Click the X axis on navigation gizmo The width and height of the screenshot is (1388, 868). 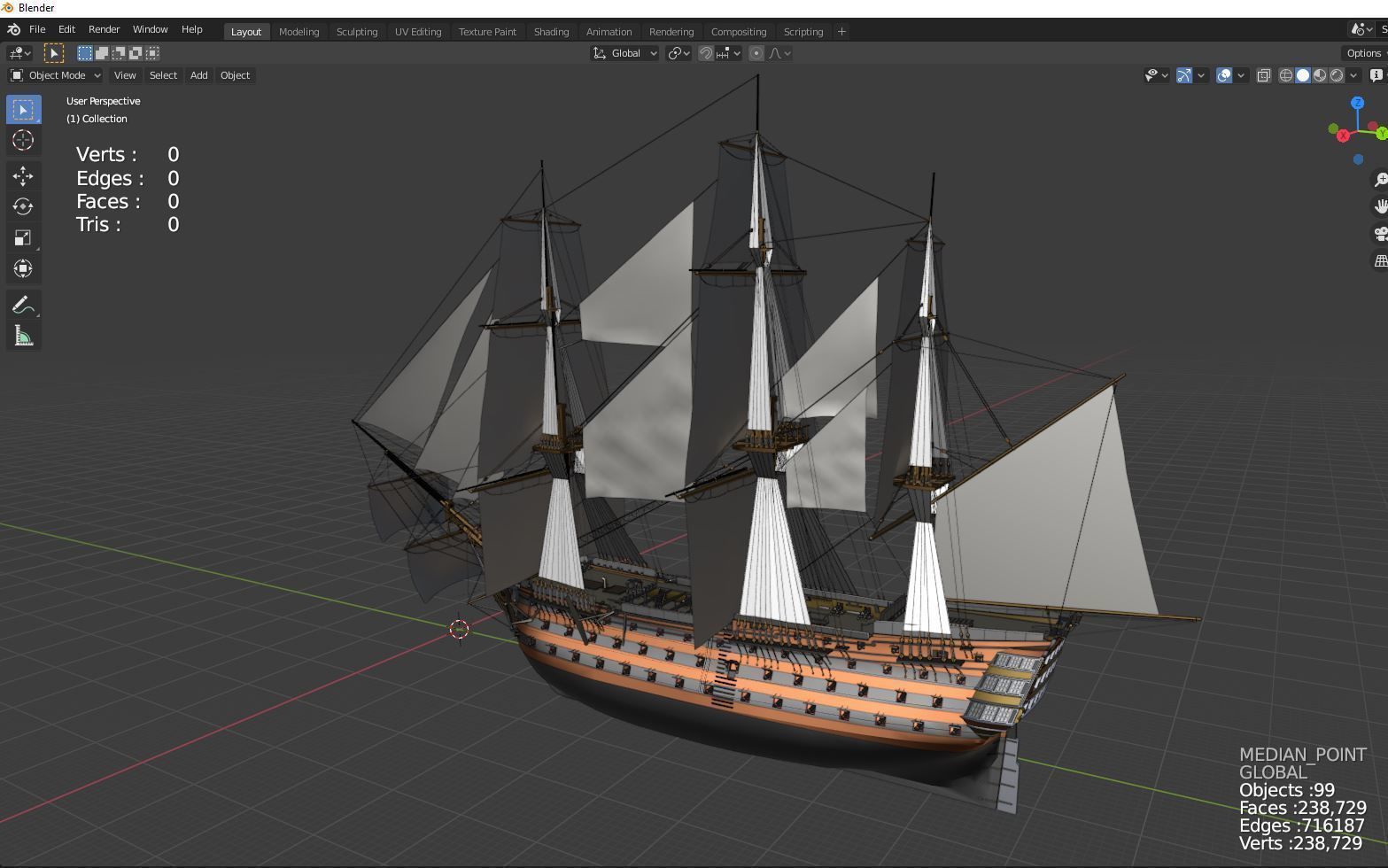(x=1343, y=136)
